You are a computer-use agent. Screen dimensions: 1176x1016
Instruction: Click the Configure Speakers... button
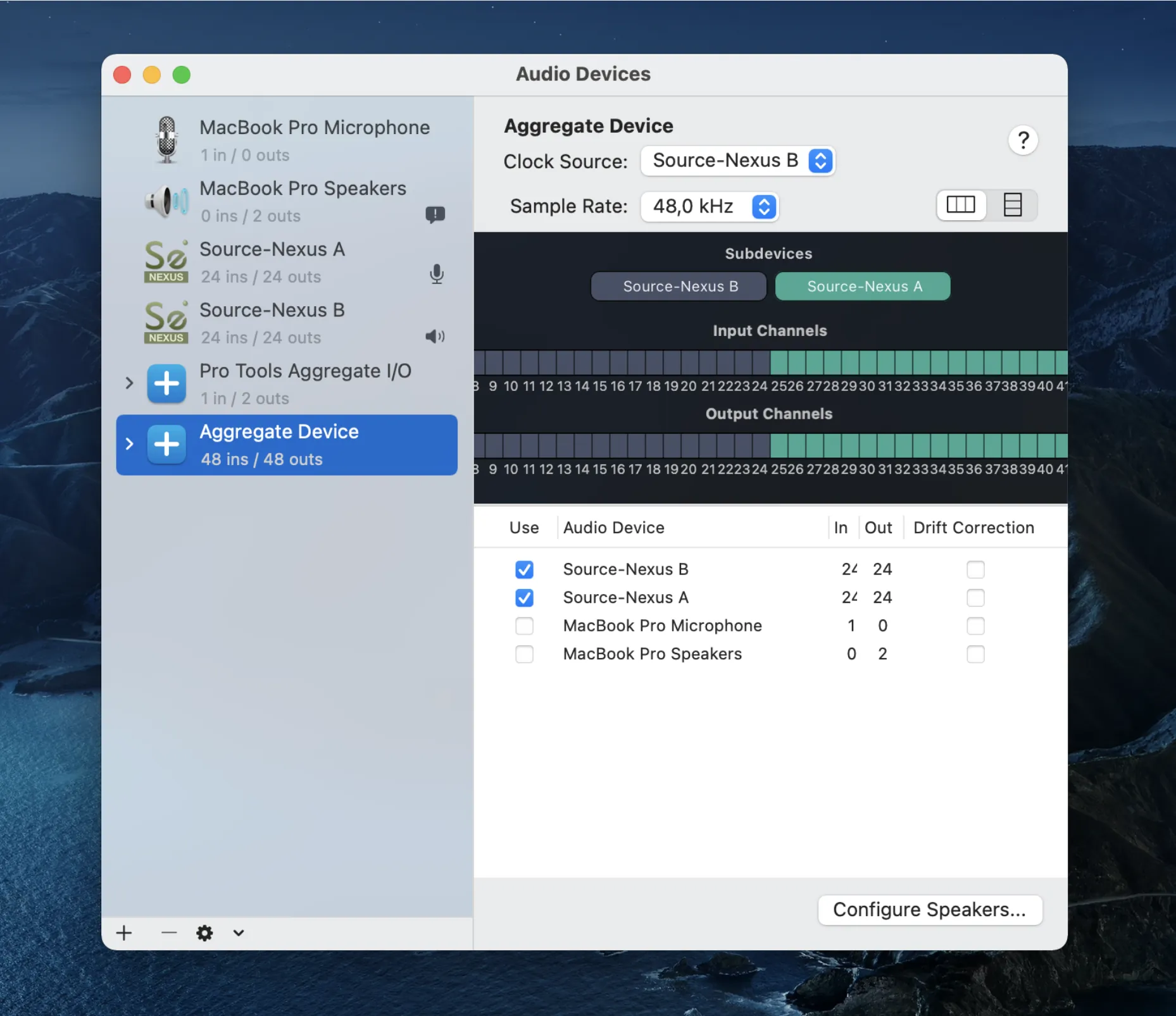pyautogui.click(x=930, y=910)
